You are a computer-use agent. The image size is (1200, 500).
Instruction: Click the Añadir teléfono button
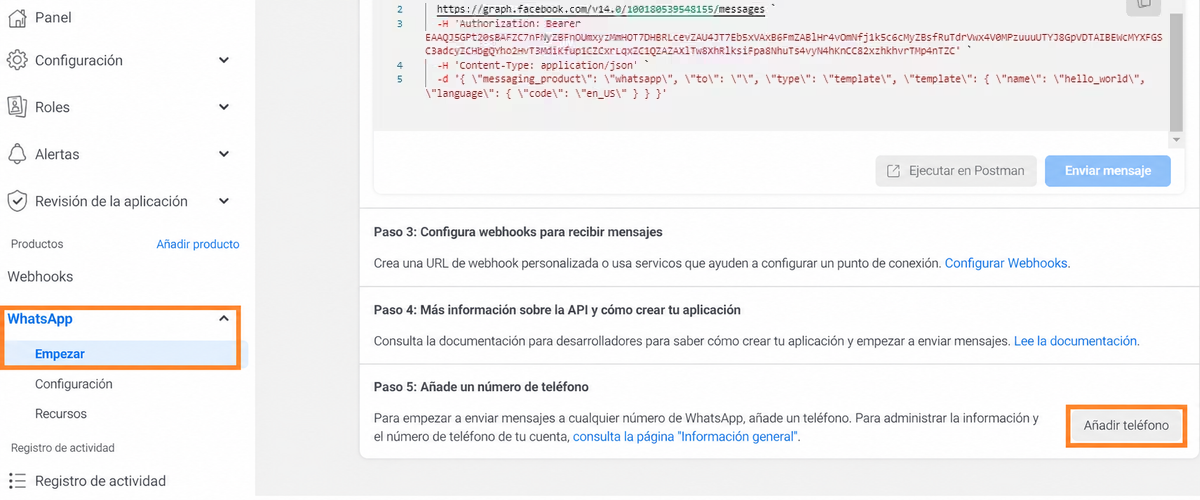(x=1127, y=426)
